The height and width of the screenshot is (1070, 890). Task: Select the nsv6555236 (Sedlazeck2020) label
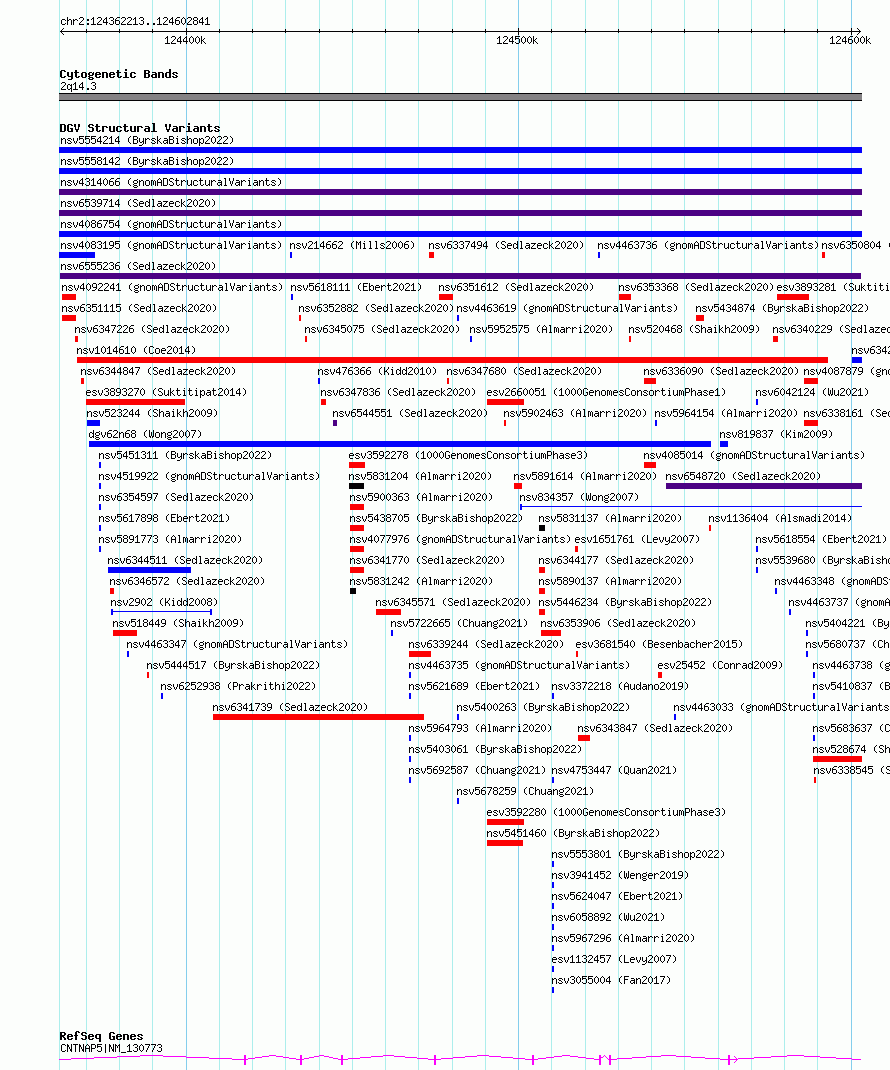click(x=138, y=267)
